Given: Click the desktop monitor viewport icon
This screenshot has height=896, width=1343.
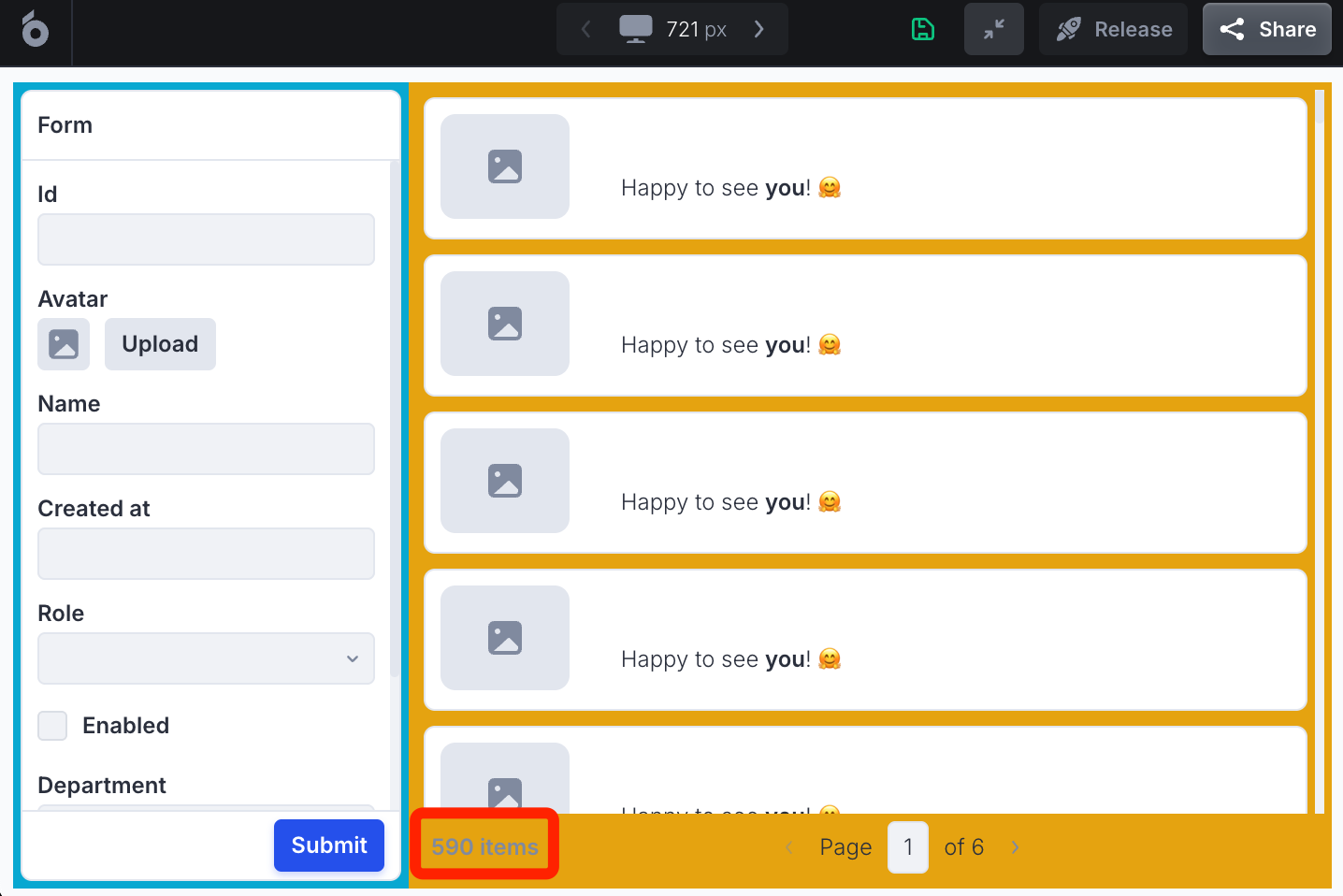Looking at the screenshot, I should tap(636, 29).
